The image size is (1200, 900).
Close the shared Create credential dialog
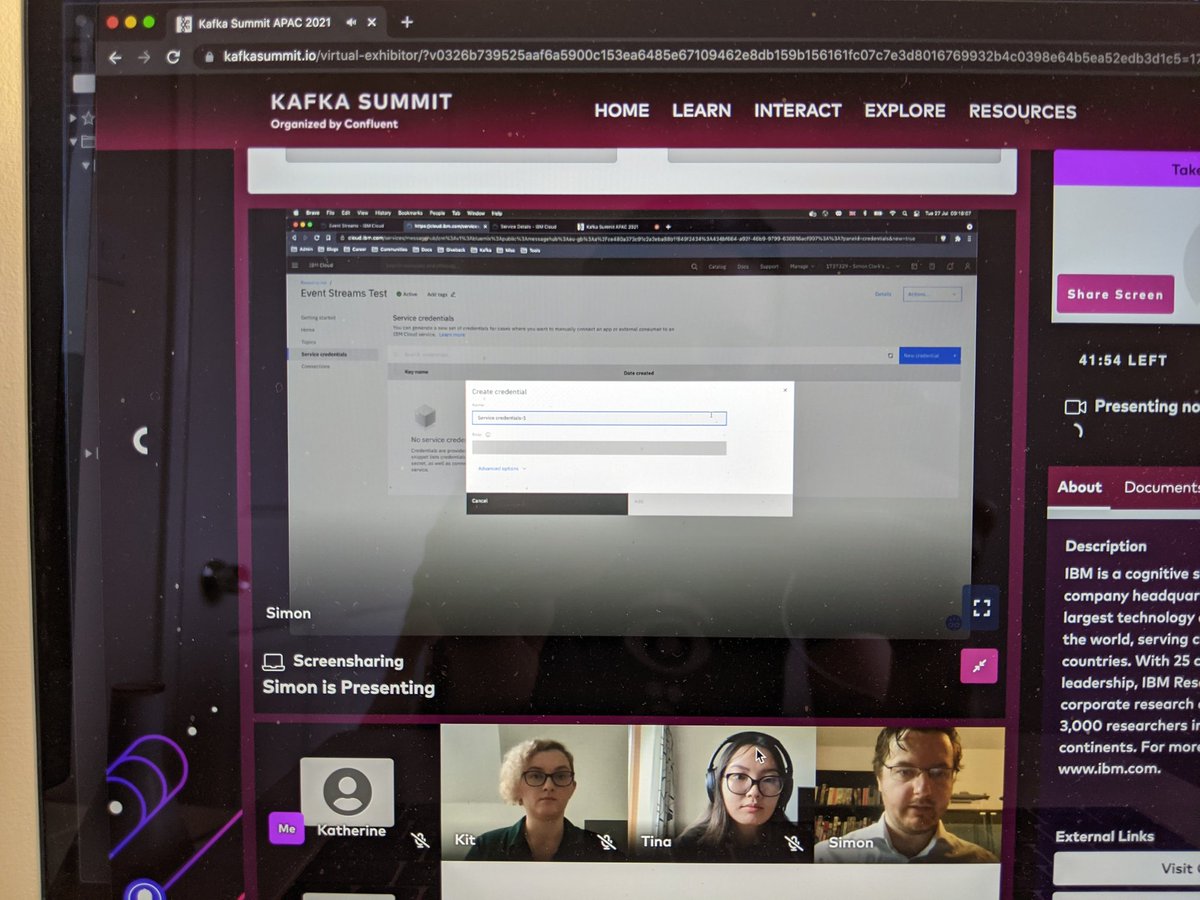pos(784,391)
